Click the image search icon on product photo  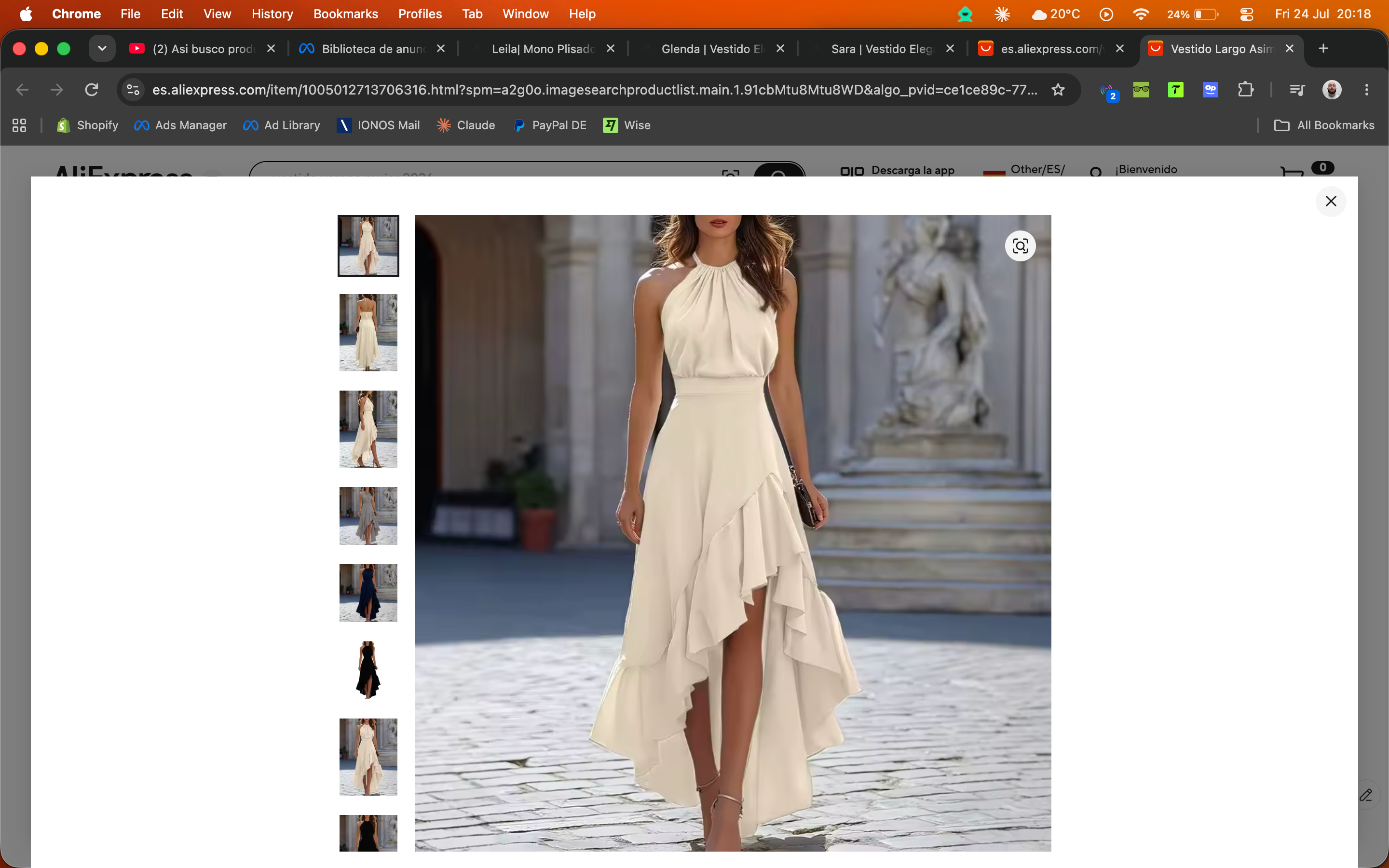pos(1020,246)
